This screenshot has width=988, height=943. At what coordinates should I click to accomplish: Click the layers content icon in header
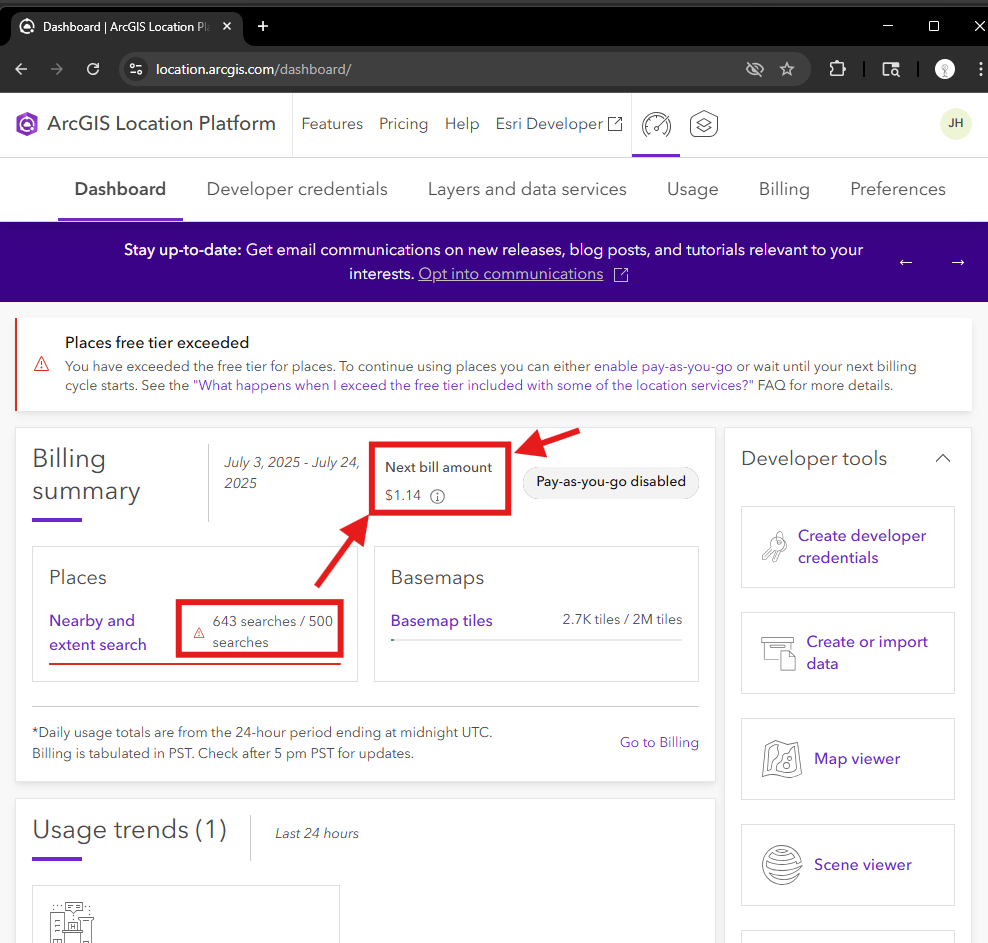[704, 124]
